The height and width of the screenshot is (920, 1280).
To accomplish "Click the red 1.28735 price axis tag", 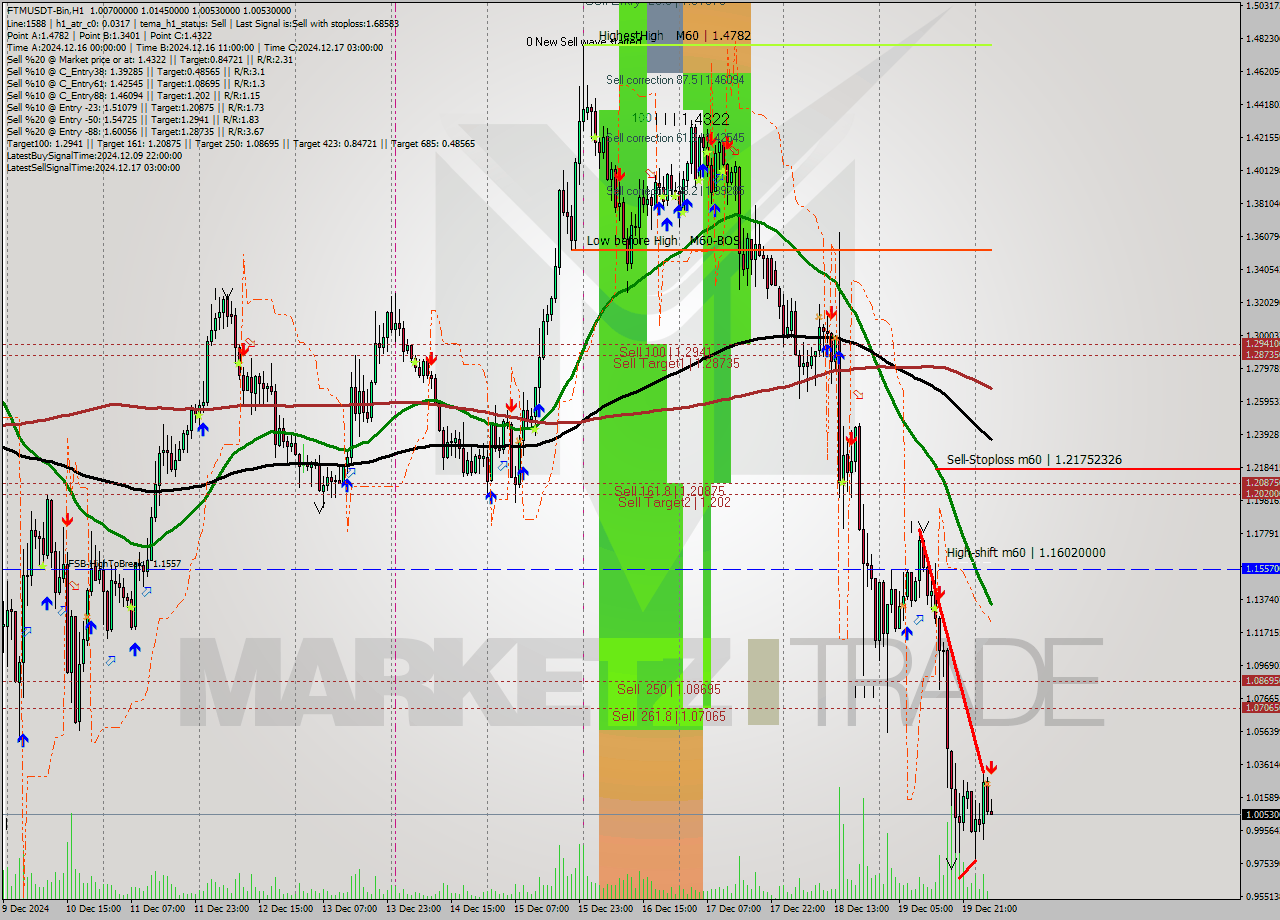I will [x=1260, y=355].
